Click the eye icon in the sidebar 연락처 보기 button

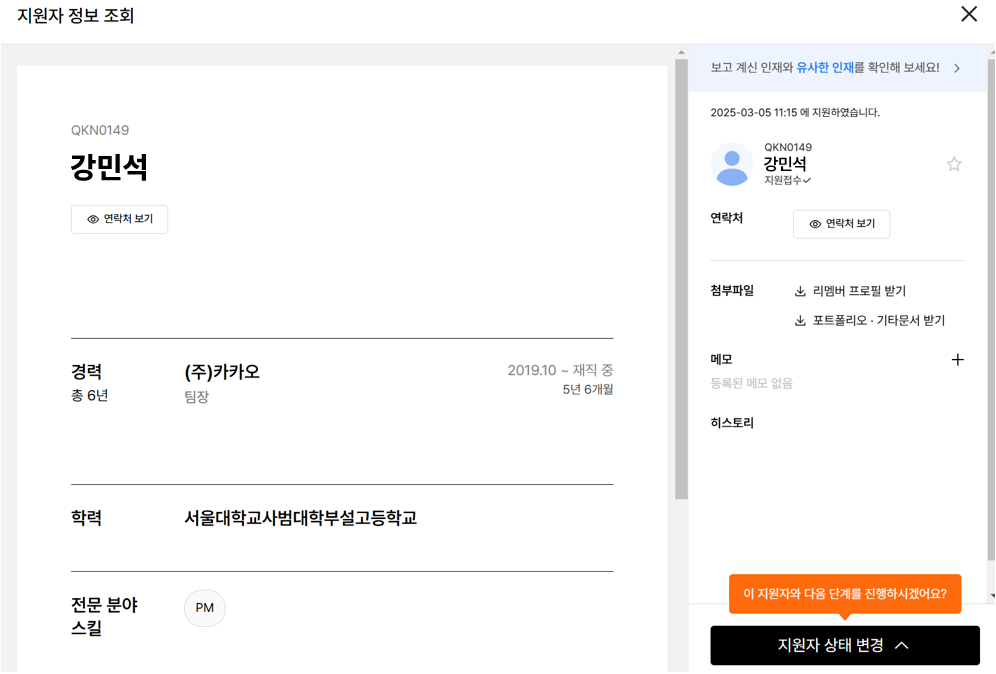(x=815, y=224)
